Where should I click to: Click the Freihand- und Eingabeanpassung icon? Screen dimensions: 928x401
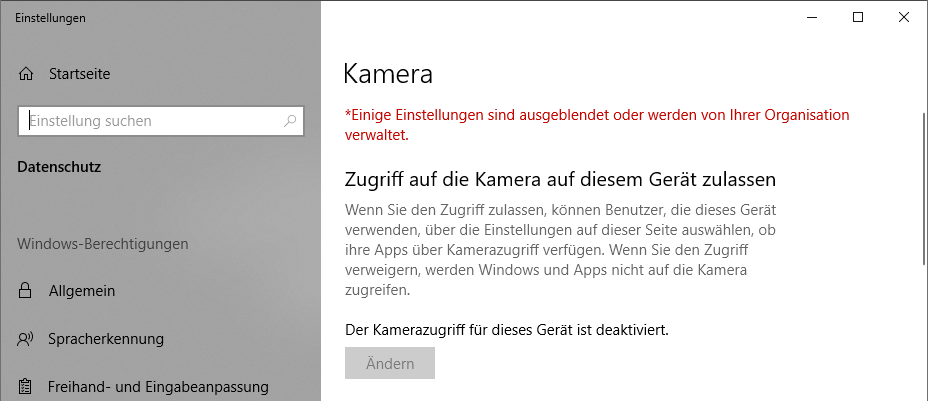[27, 386]
